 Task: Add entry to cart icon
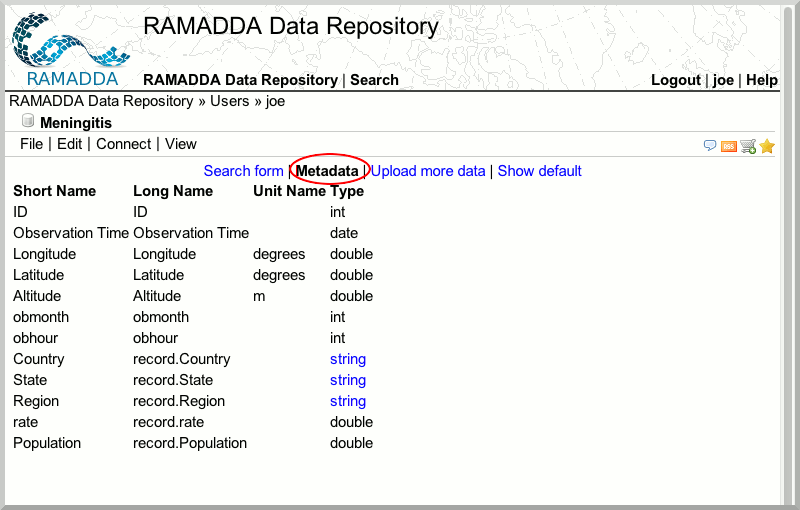pos(748,146)
